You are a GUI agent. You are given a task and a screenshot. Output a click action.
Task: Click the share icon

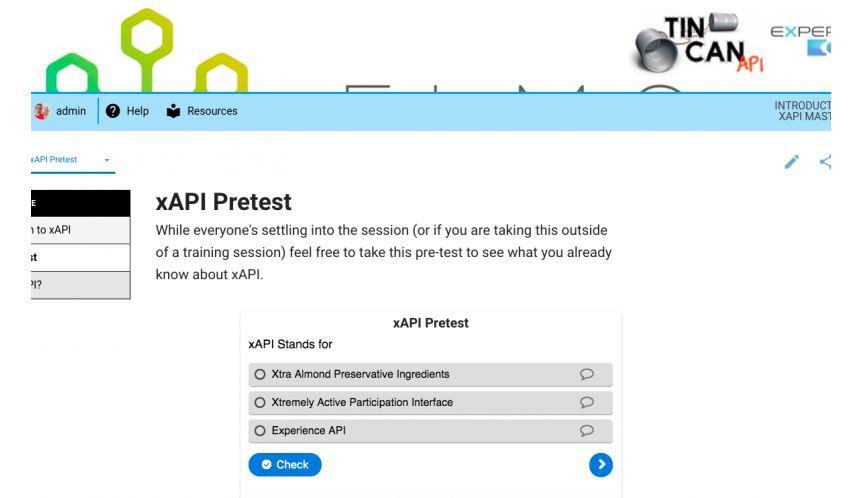pyautogui.click(x=826, y=161)
